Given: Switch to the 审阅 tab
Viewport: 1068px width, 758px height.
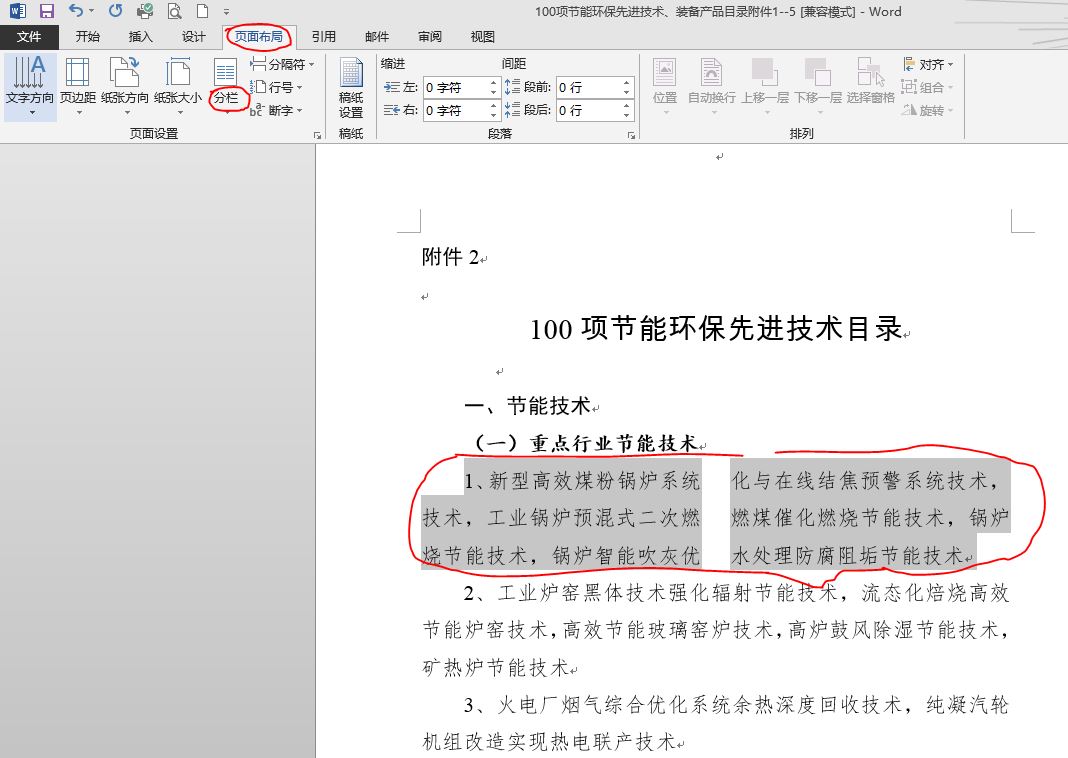Looking at the screenshot, I should pos(430,37).
